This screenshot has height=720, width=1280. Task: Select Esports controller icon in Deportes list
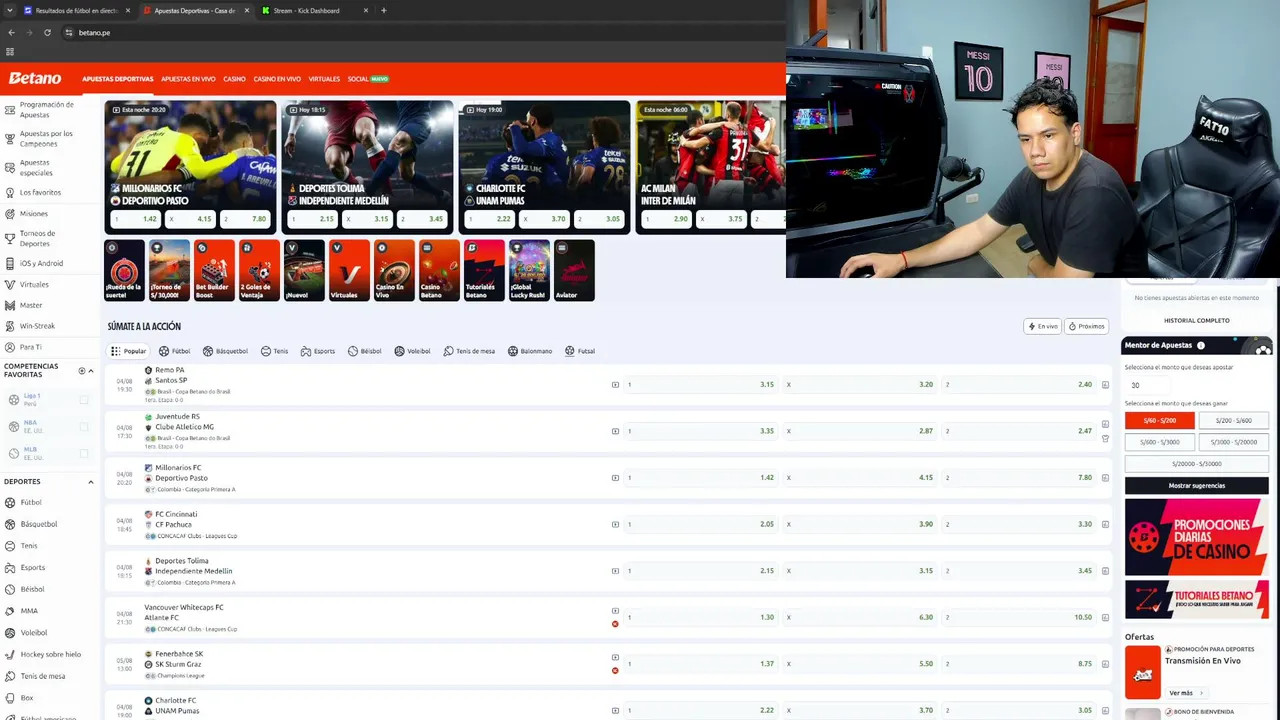(x=10, y=568)
